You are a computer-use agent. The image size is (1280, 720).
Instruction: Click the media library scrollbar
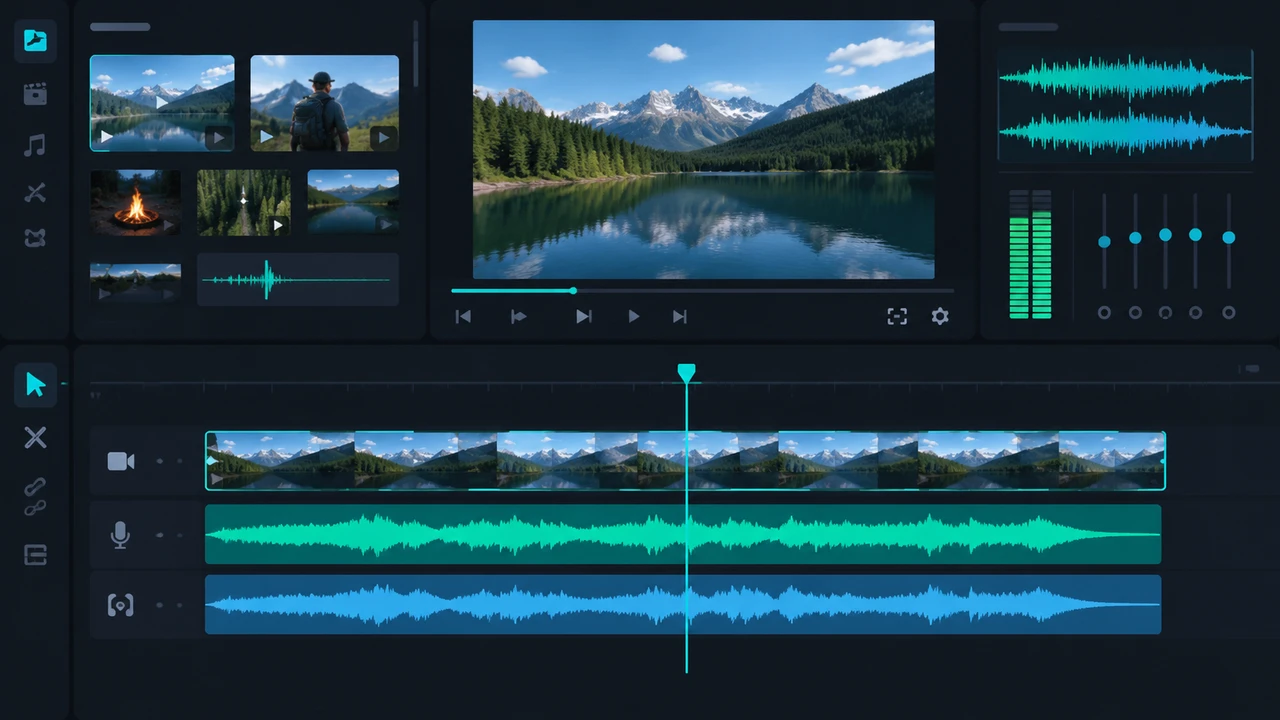pos(416,55)
